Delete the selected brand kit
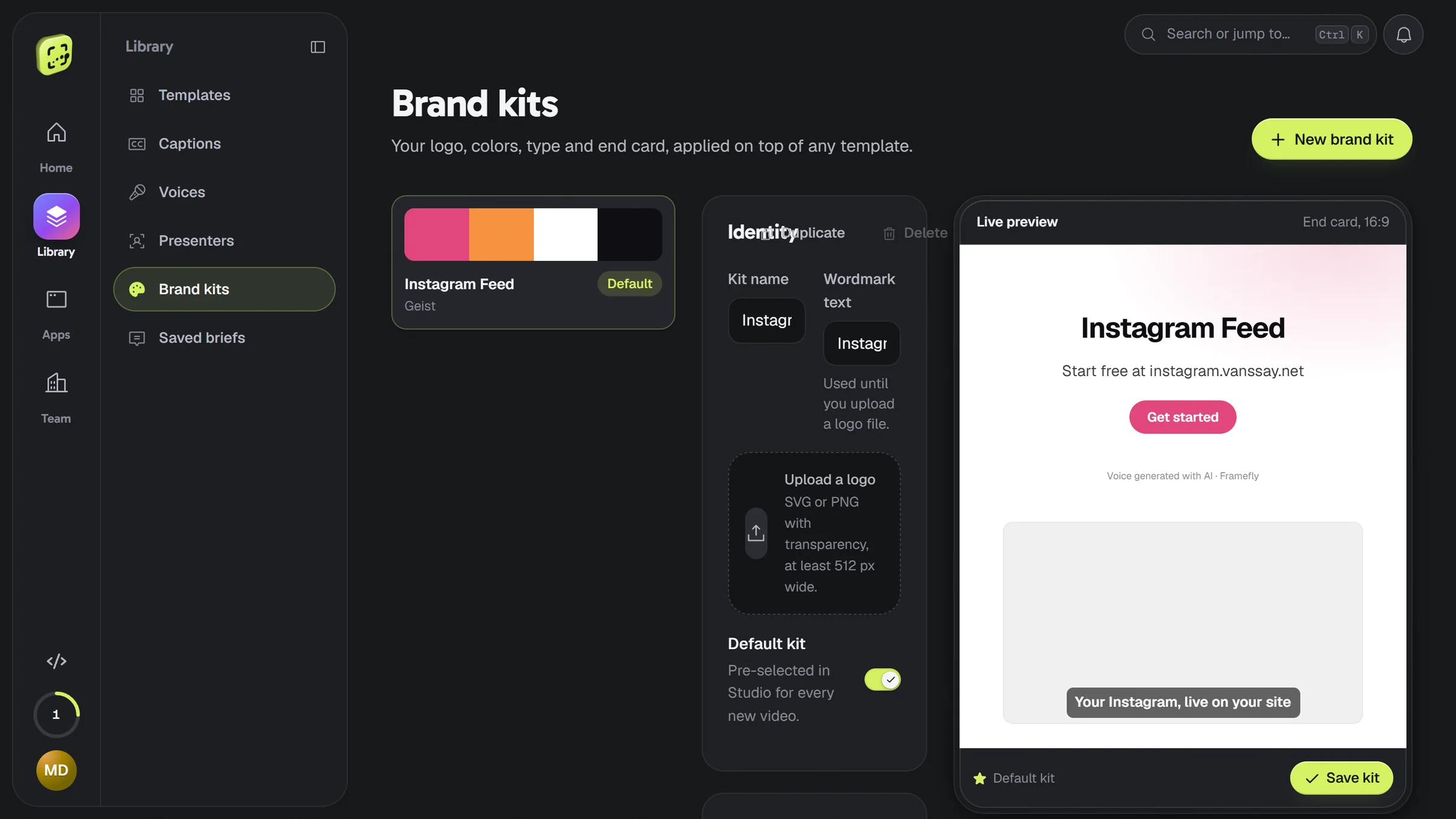The height and width of the screenshot is (819, 1456). pos(915,233)
